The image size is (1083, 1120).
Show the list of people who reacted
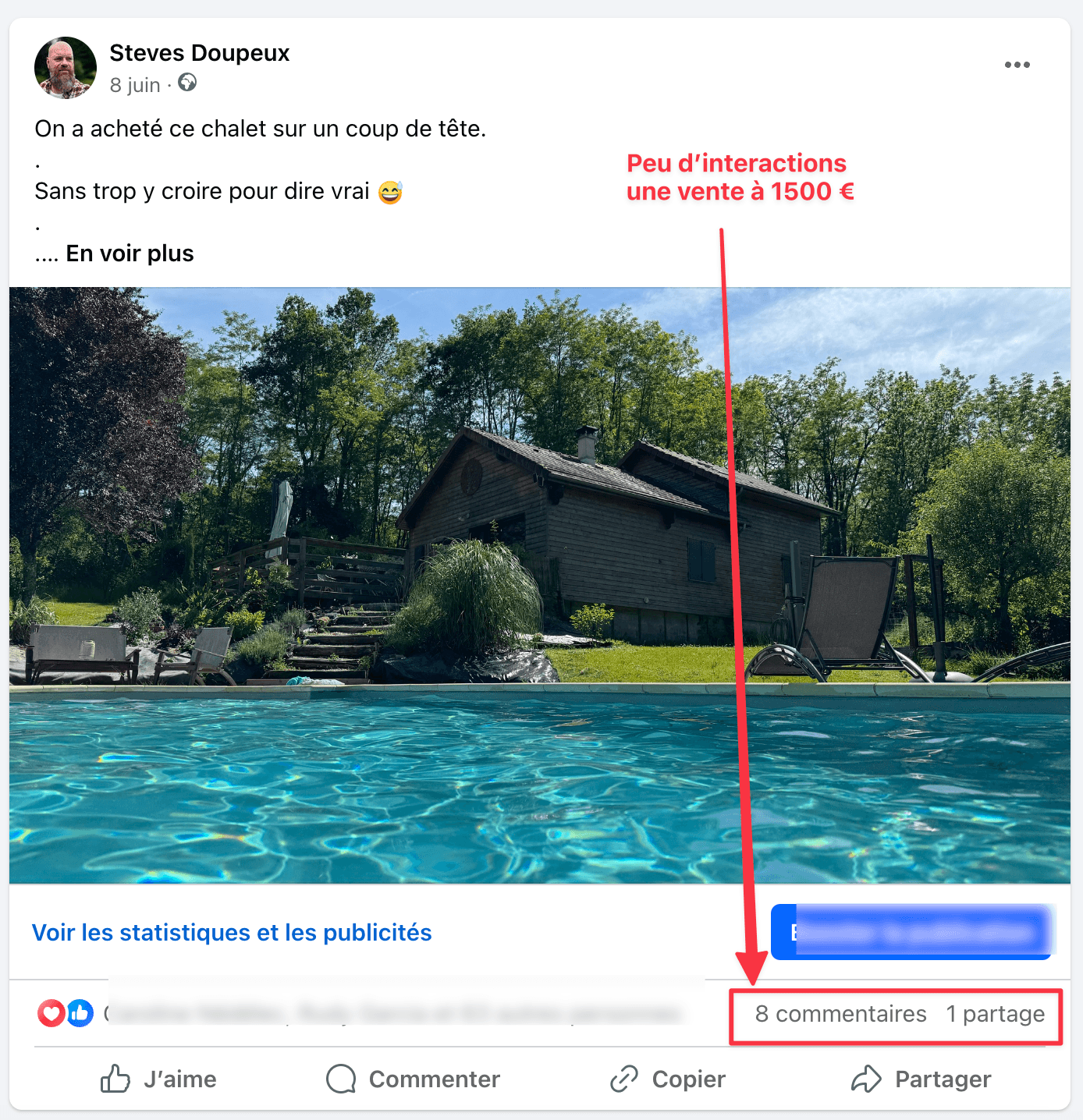(x=394, y=1014)
